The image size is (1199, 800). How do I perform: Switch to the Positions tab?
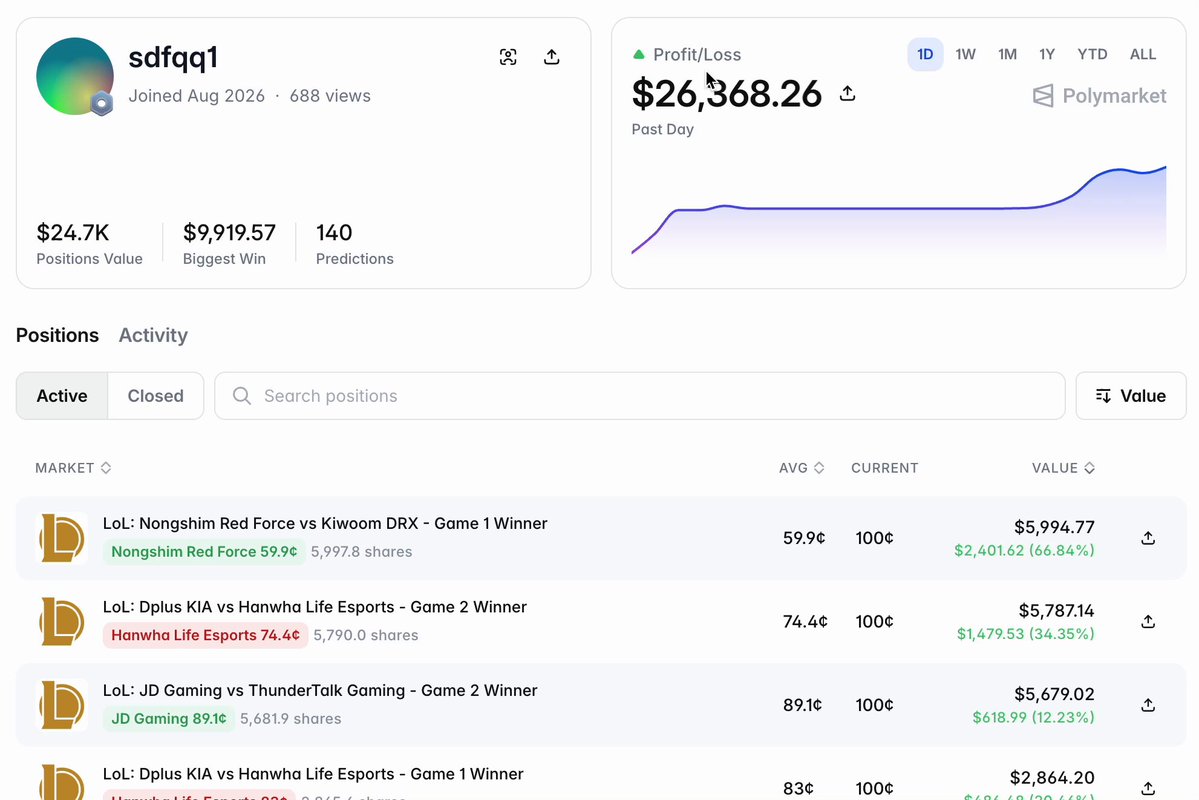(x=57, y=335)
